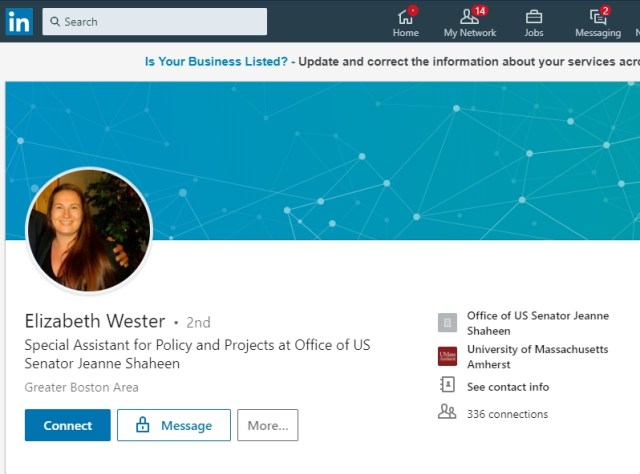View the 336 connections link
This screenshot has width=640, height=474.
[x=507, y=414]
